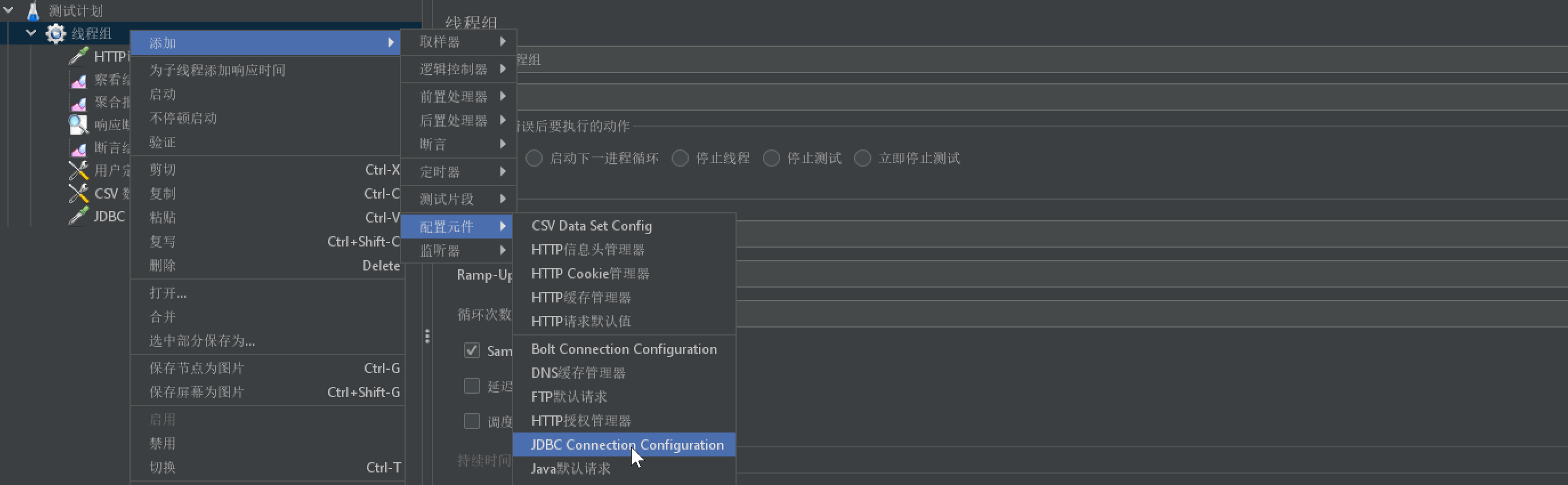This screenshot has height=485, width=1568.
Task: Click the 察看 listener chart icon
Action: point(79,80)
